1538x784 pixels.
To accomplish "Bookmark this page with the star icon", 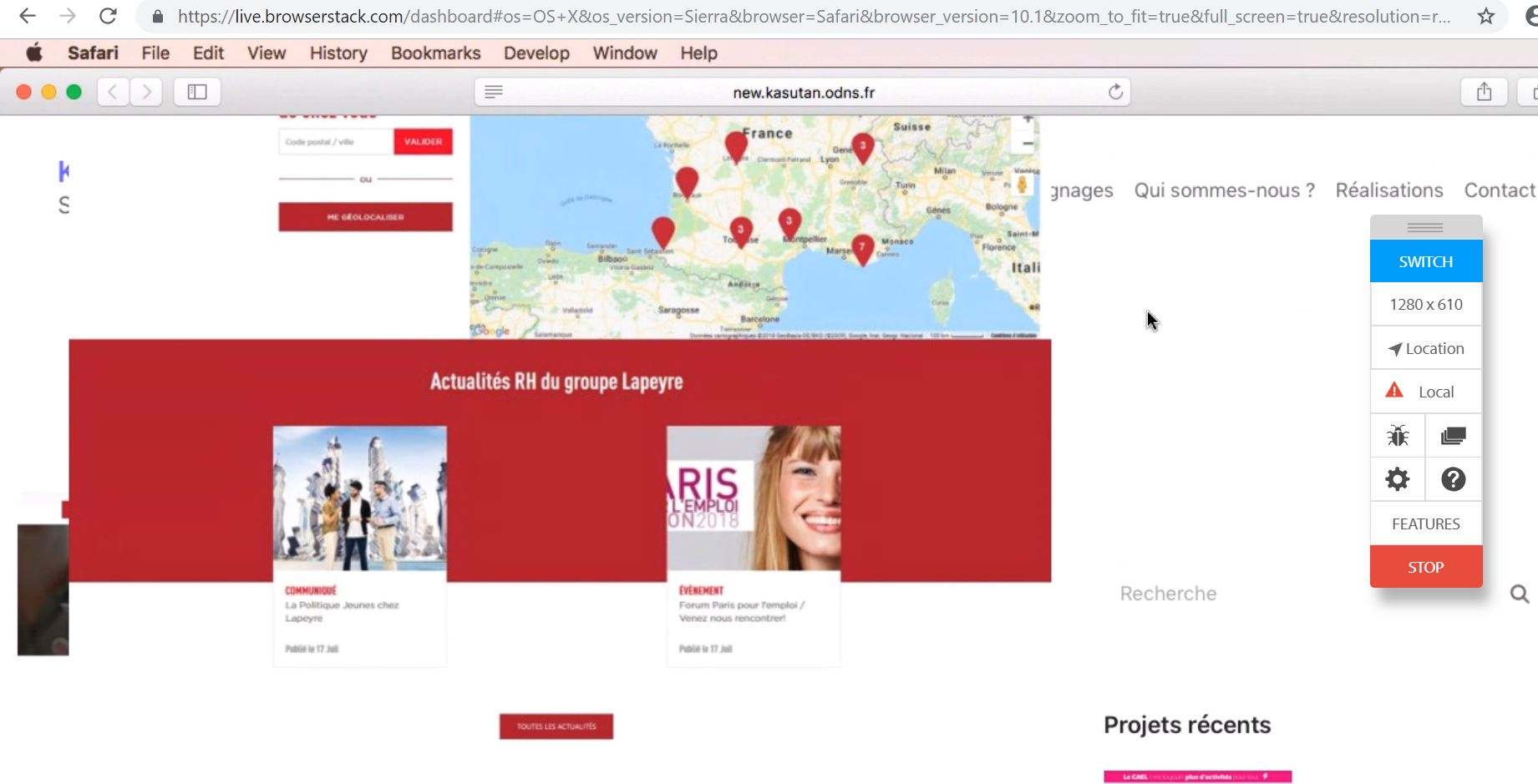I will coord(1485,16).
